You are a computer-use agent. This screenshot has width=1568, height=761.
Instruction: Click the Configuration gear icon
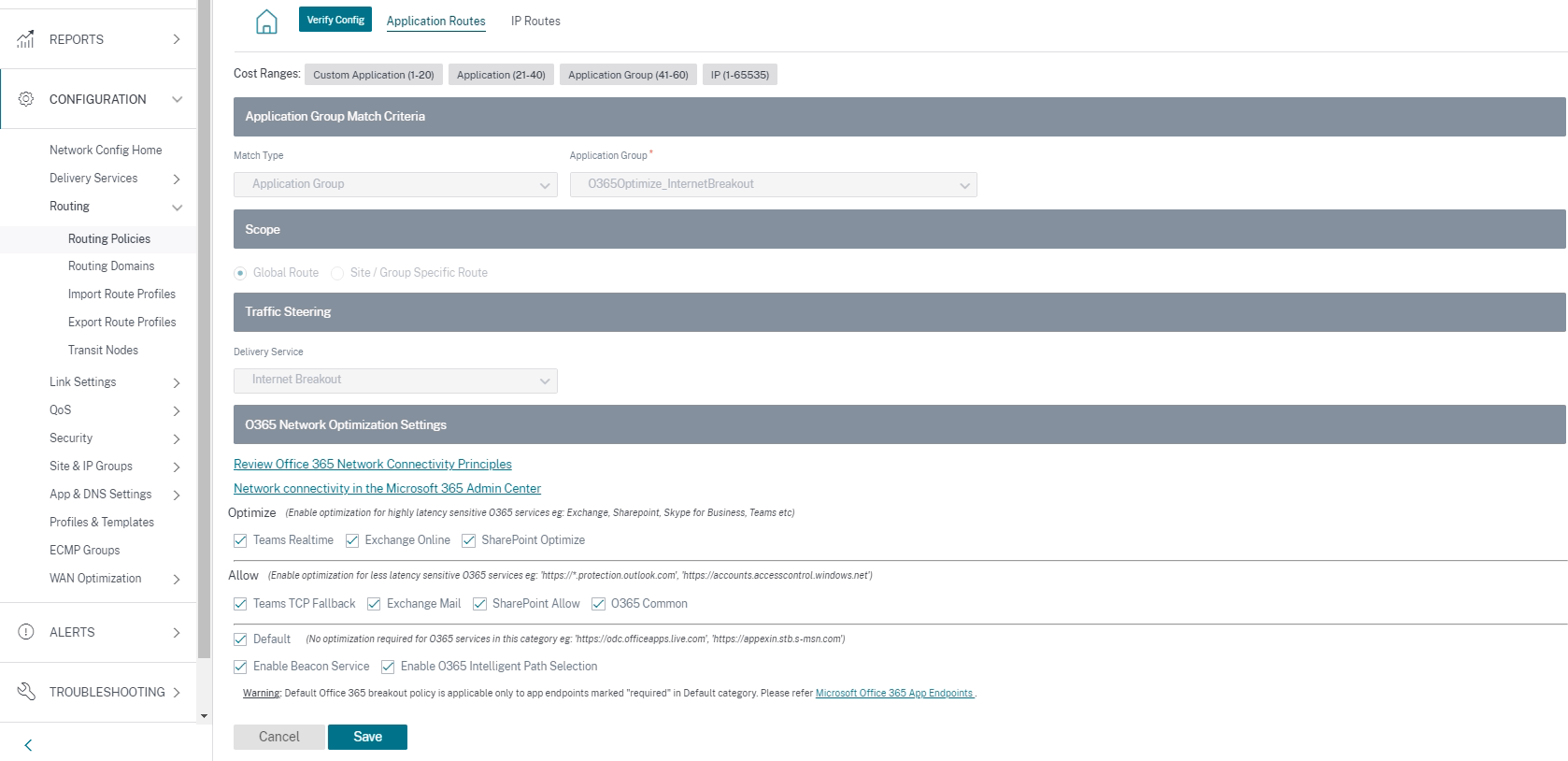pyautogui.click(x=26, y=99)
